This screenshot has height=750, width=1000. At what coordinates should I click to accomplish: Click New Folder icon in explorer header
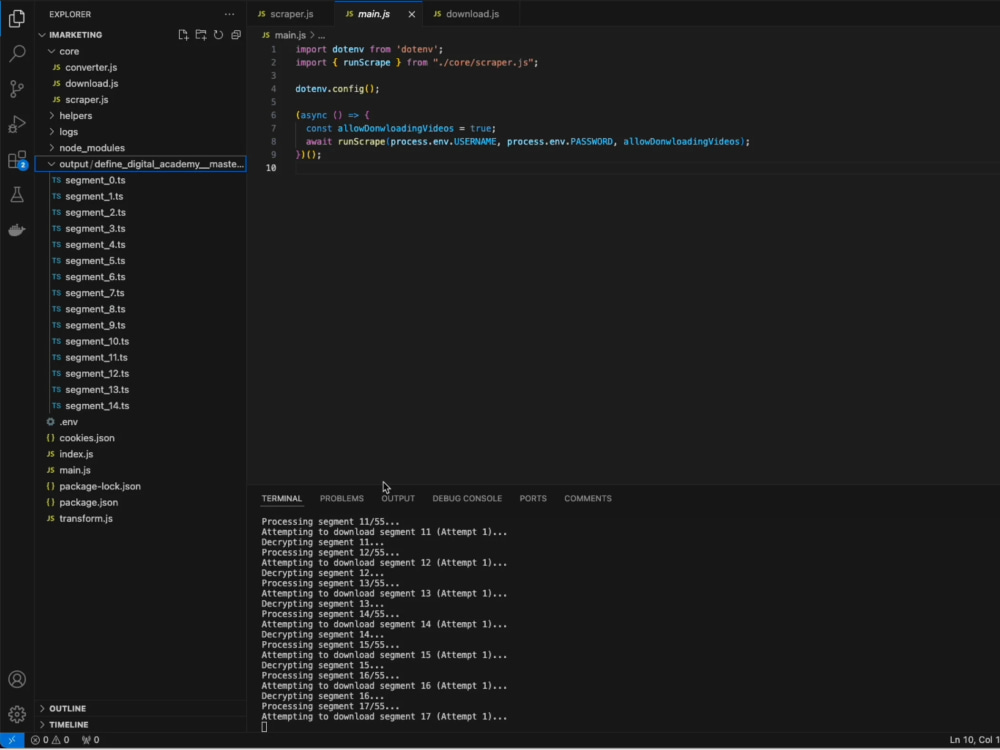(201, 35)
